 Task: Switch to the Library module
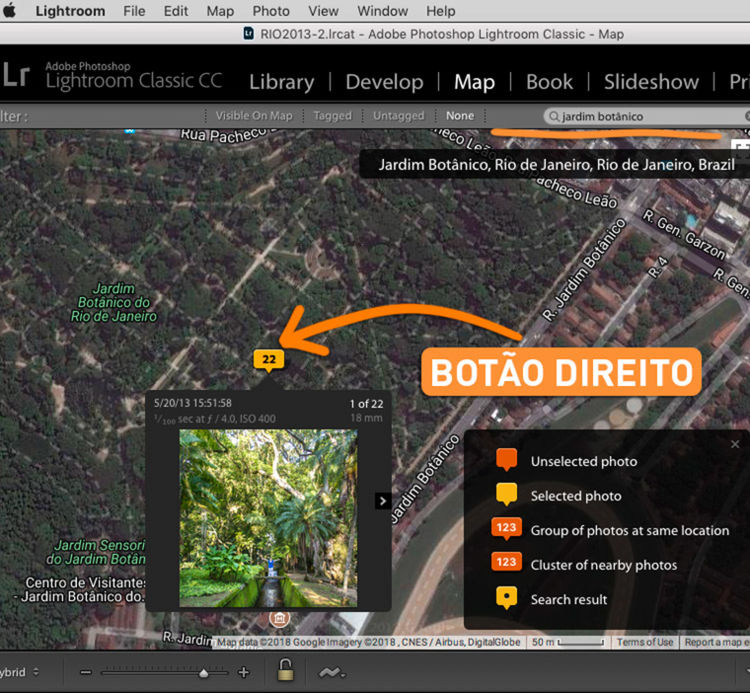pyautogui.click(x=282, y=82)
